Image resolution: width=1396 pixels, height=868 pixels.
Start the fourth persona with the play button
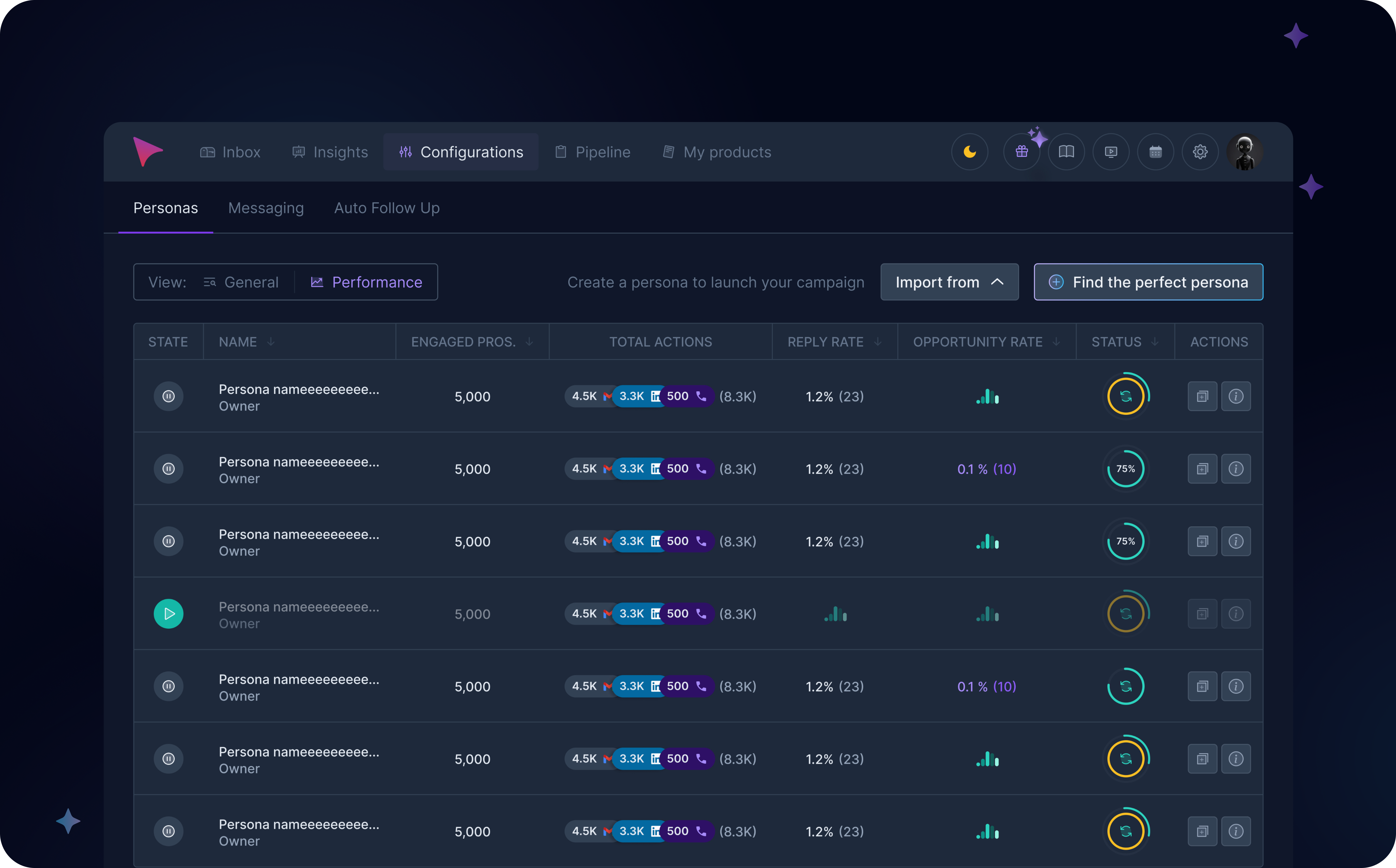pyautogui.click(x=169, y=614)
